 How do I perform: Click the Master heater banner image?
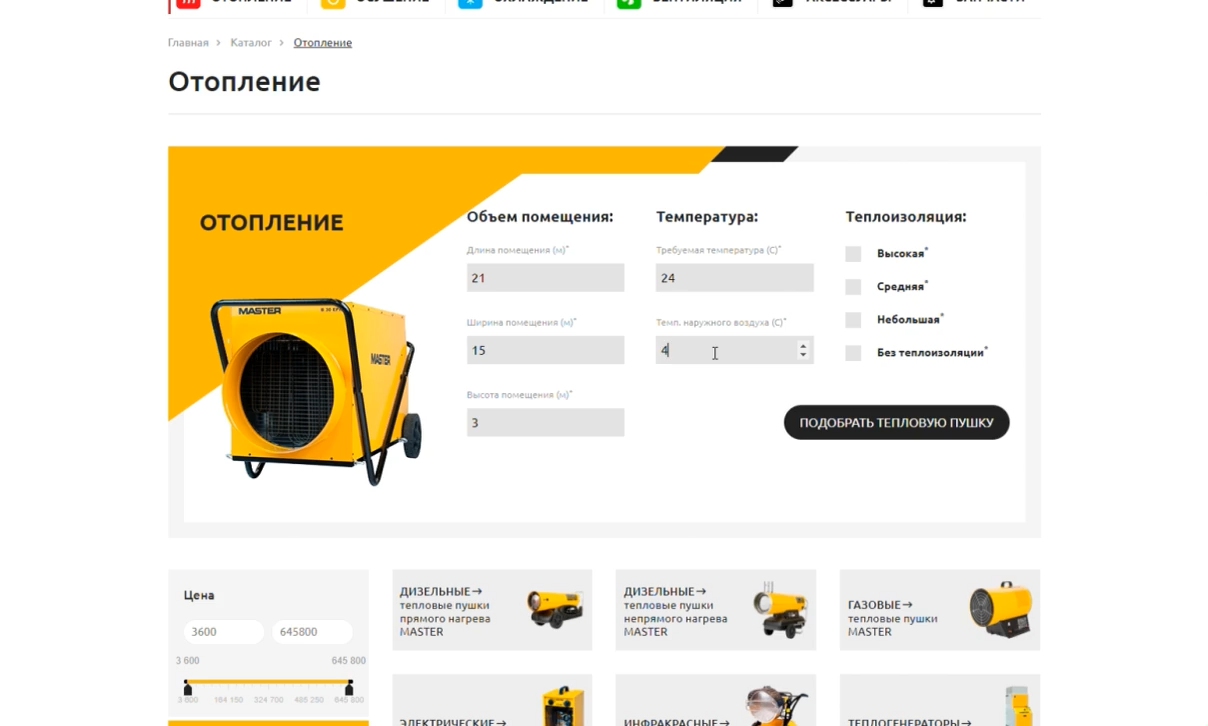(317, 390)
